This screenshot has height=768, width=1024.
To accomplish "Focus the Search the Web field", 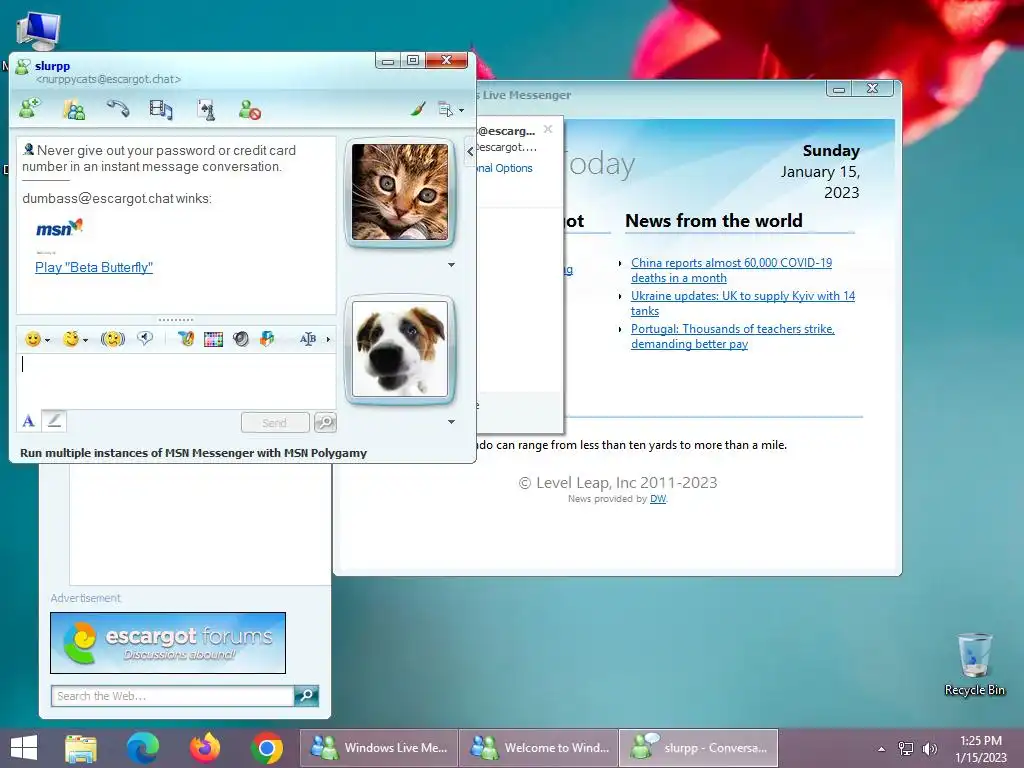I will pyautogui.click(x=172, y=696).
